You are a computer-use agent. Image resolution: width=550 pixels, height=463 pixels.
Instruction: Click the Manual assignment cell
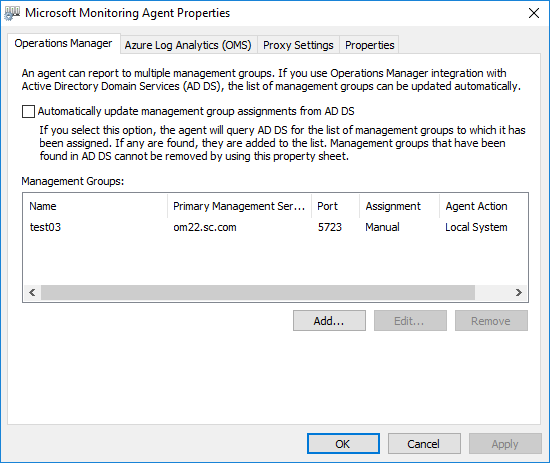click(382, 227)
